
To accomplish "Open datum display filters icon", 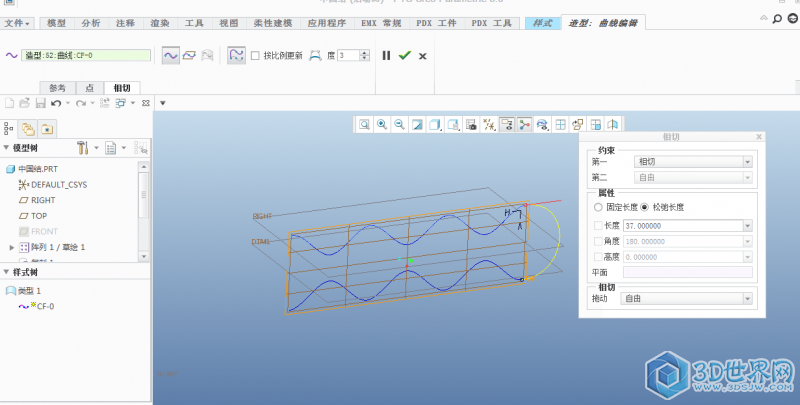I will click(x=489, y=124).
